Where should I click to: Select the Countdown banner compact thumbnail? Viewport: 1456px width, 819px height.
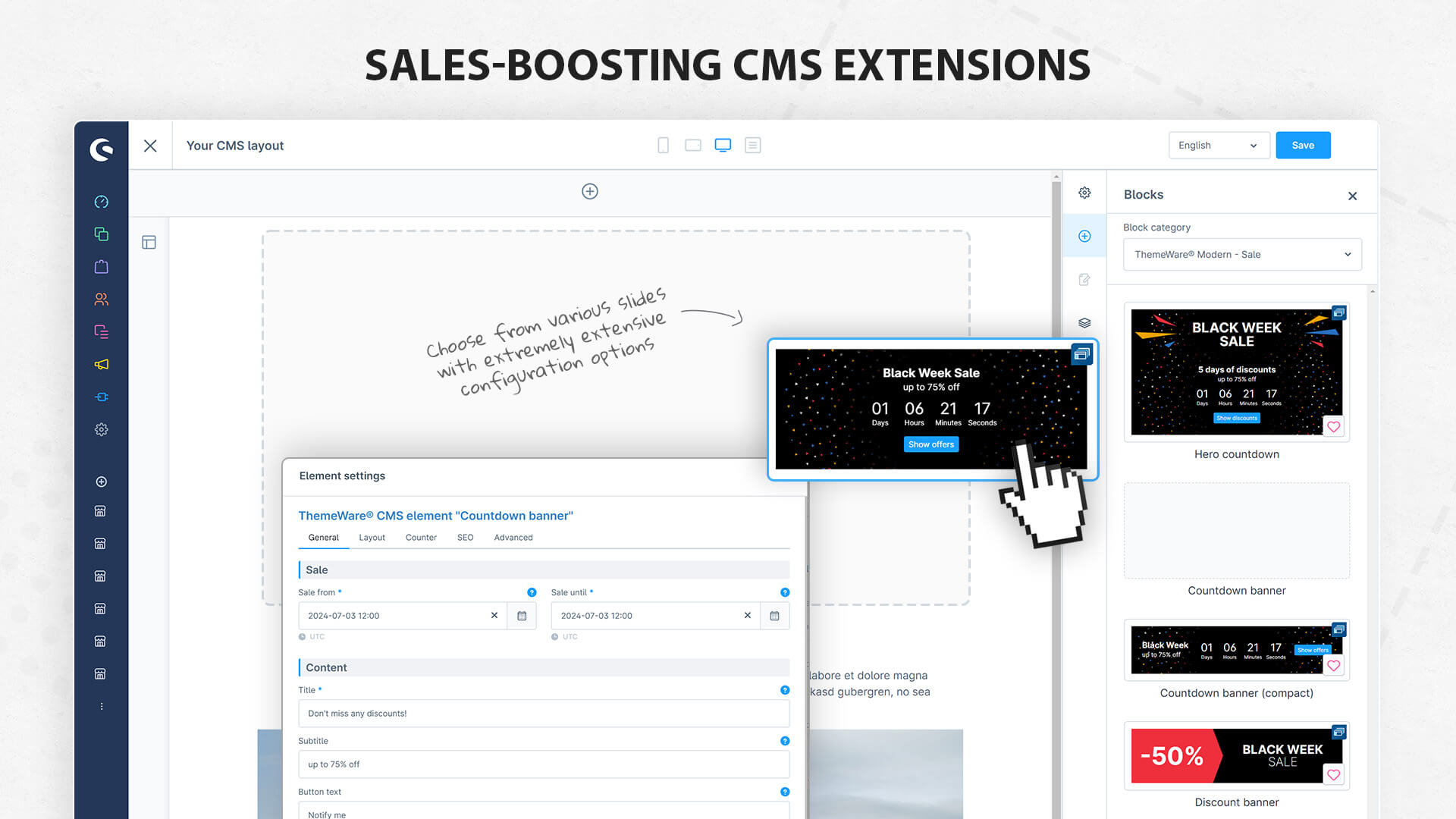point(1236,649)
